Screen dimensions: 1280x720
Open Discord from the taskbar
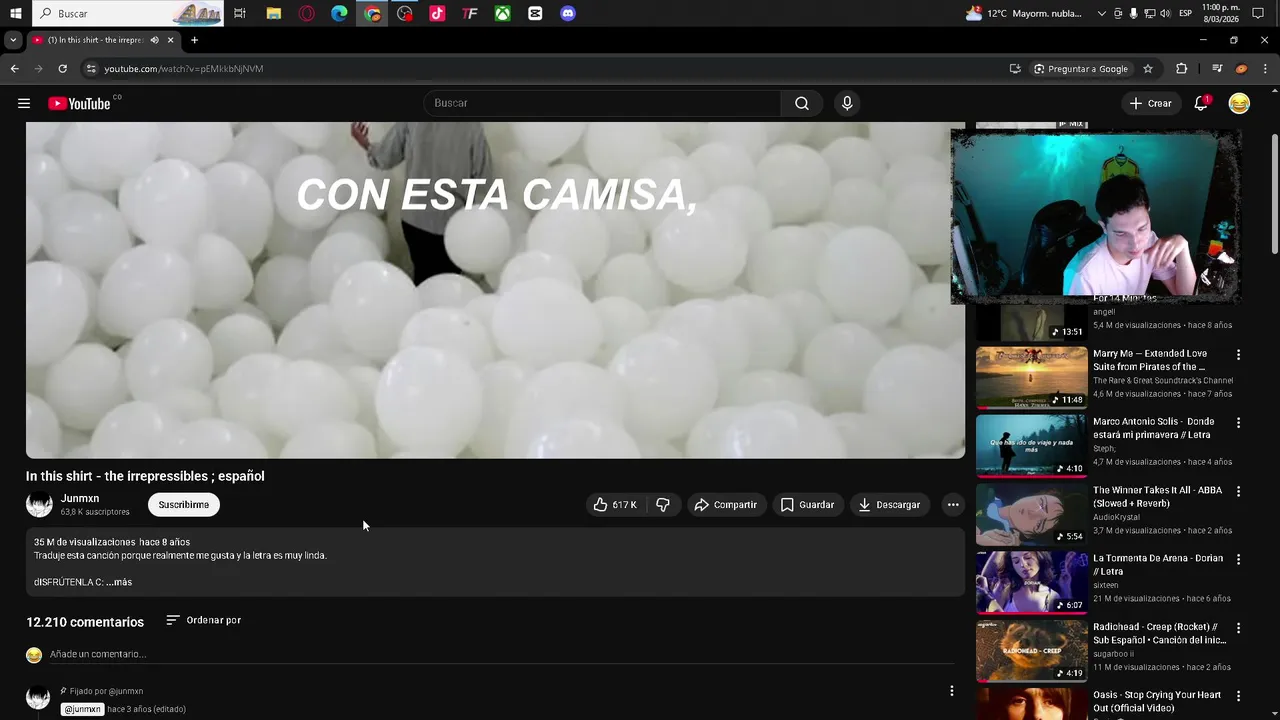[x=568, y=14]
